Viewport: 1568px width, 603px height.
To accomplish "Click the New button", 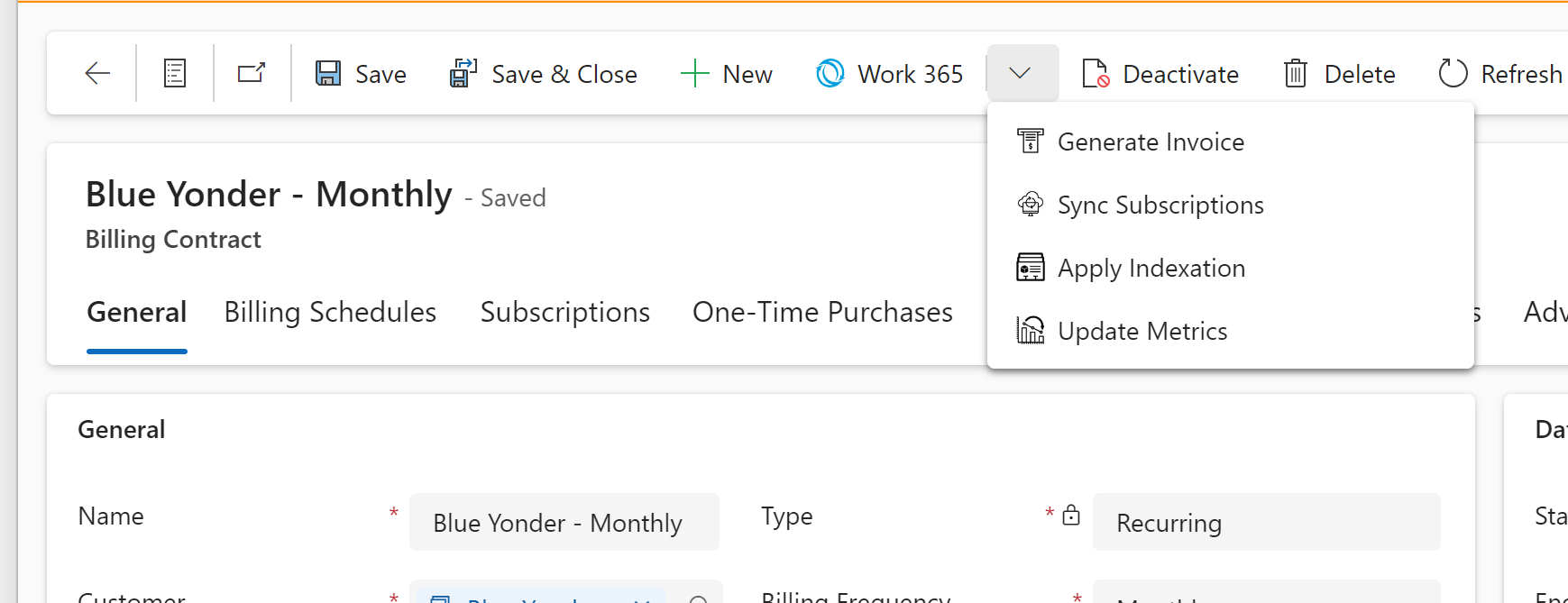I will tap(726, 74).
